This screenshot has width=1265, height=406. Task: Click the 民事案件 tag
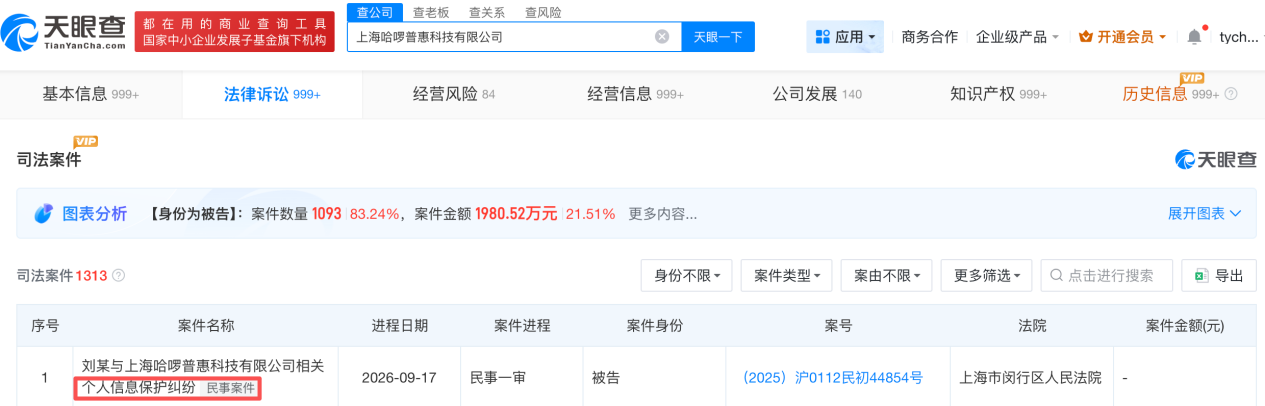[231, 388]
